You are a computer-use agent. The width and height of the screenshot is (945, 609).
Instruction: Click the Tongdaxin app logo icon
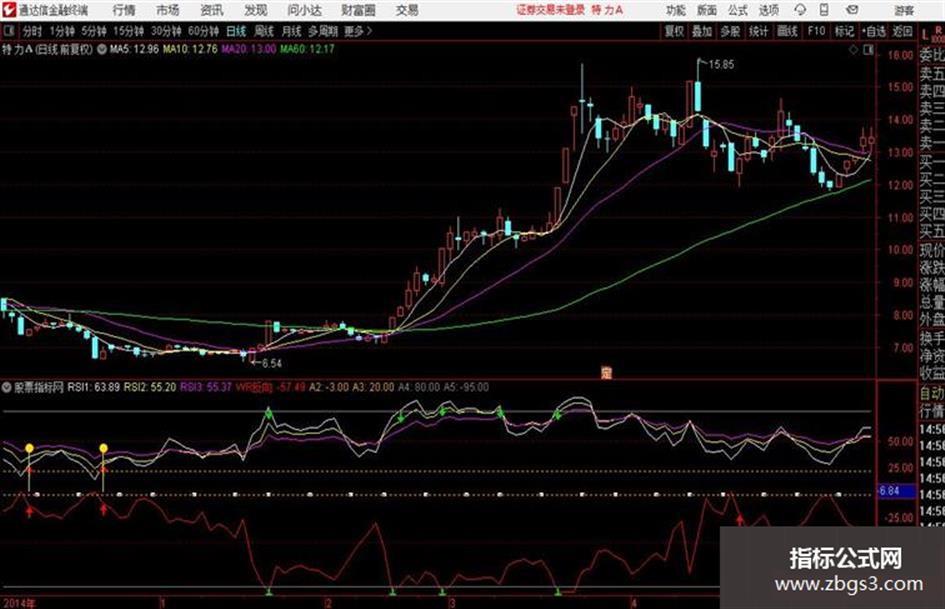pos(9,10)
